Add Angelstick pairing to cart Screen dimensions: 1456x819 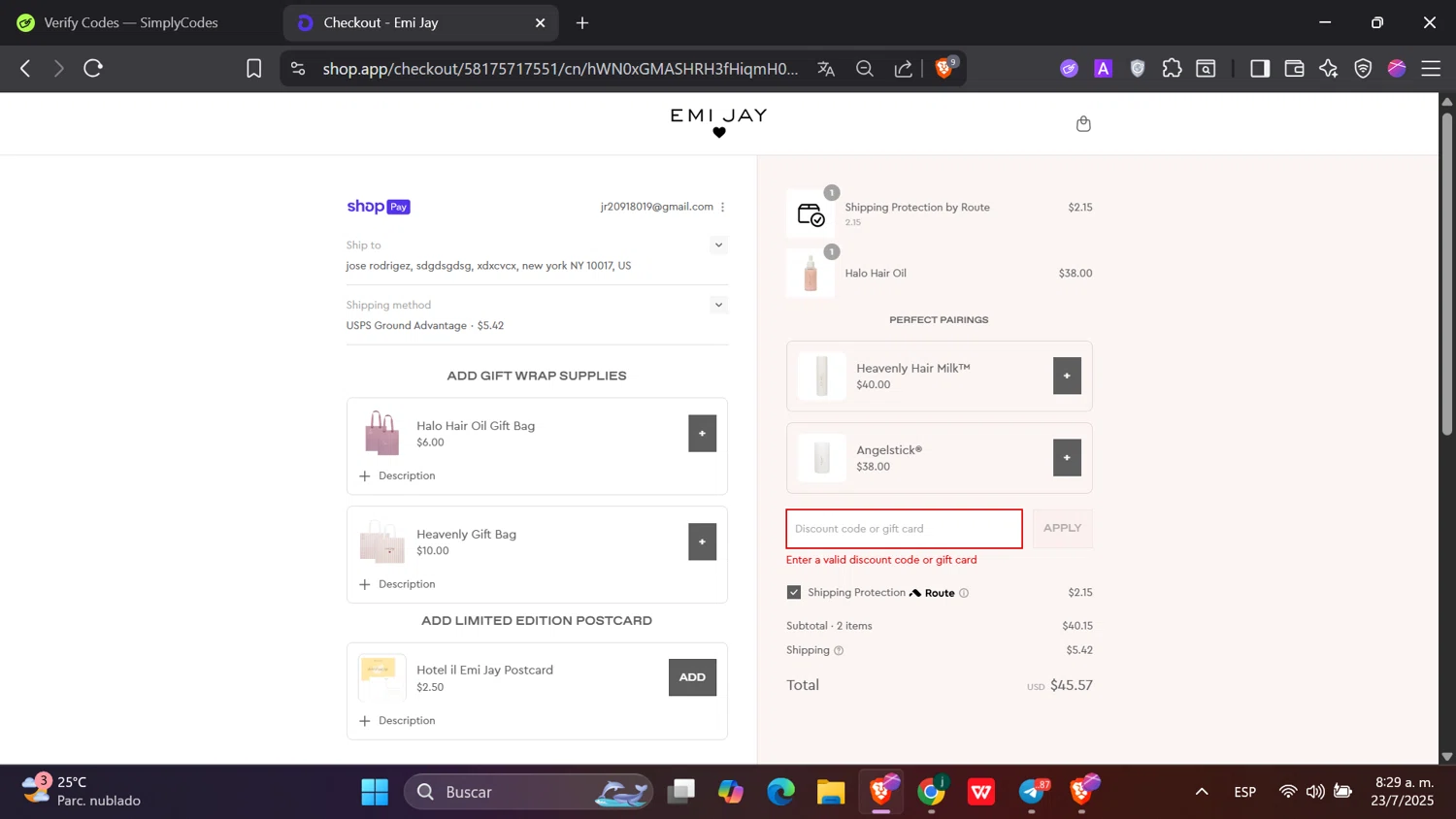pos(1067,457)
